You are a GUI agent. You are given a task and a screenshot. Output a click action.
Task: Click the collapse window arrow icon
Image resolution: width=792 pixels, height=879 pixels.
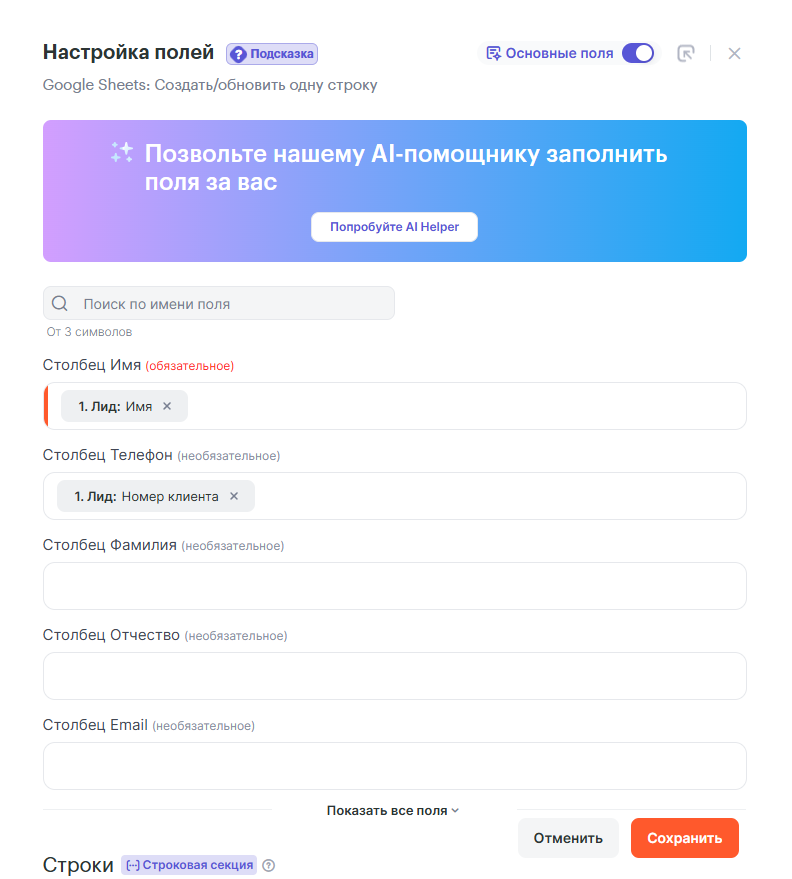[686, 54]
